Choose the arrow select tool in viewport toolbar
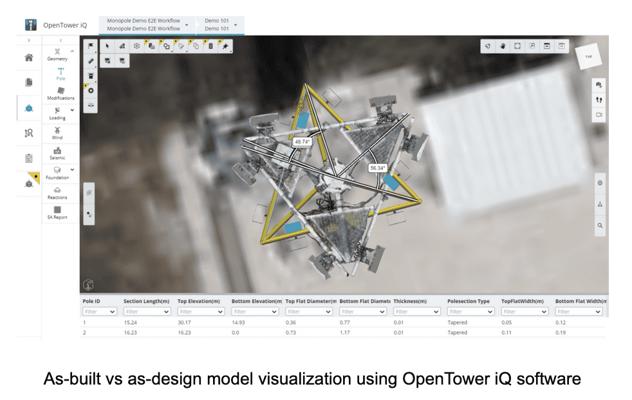The image size is (632, 400). 107,46
